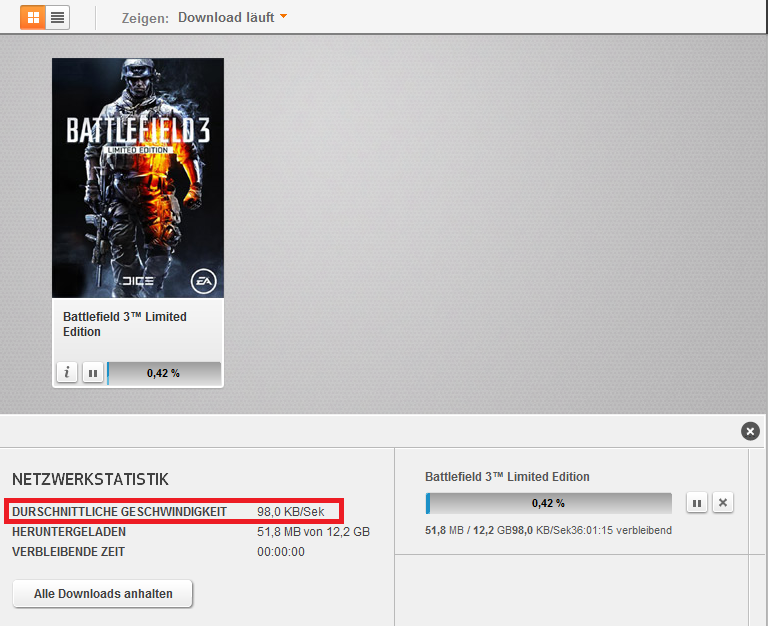Open the "Download läuft" filter dropdown
Screen dimensions: 768x626
[x=233, y=17]
